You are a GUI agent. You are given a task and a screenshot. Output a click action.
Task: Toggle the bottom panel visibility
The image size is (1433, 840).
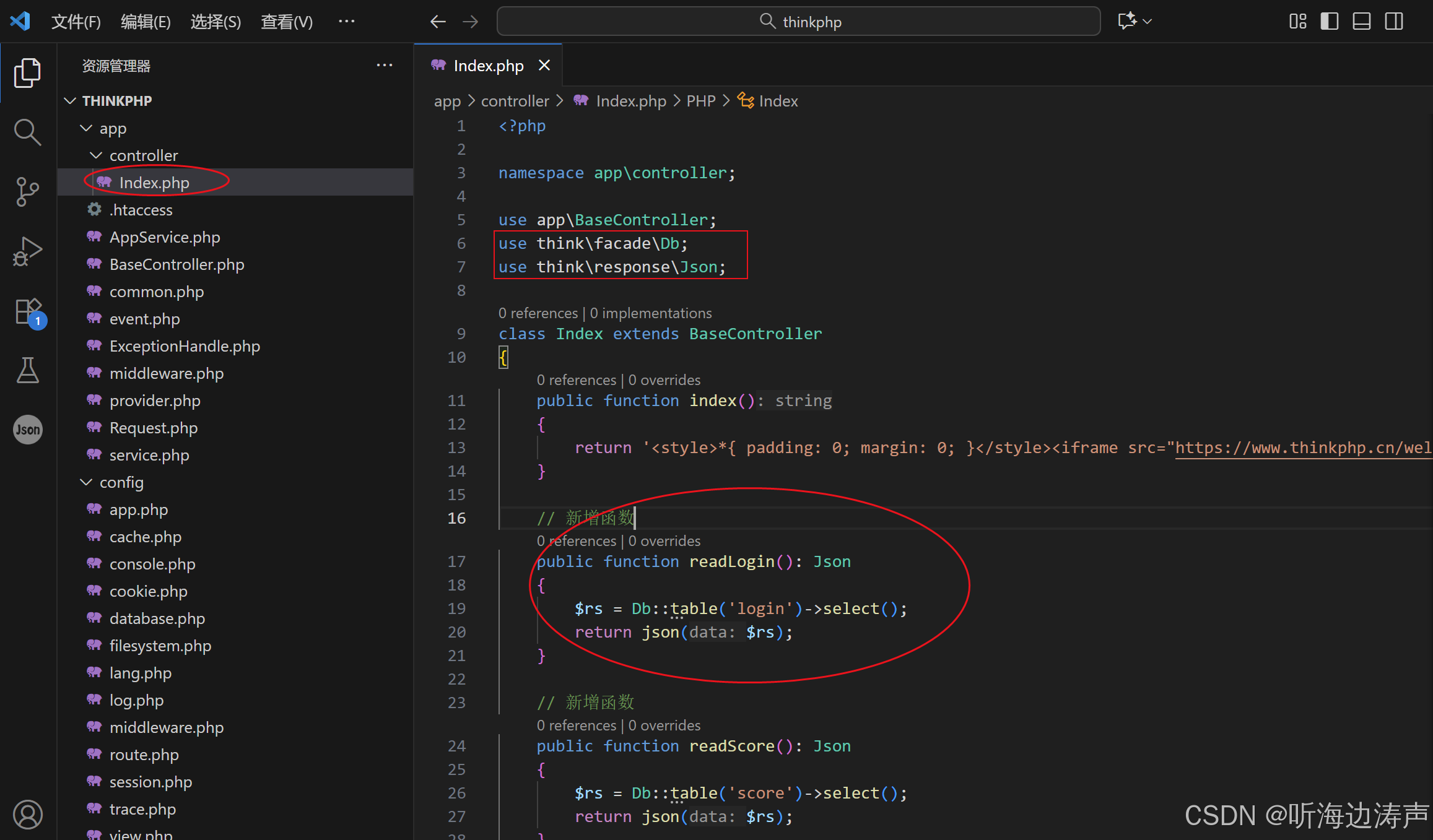[1361, 20]
